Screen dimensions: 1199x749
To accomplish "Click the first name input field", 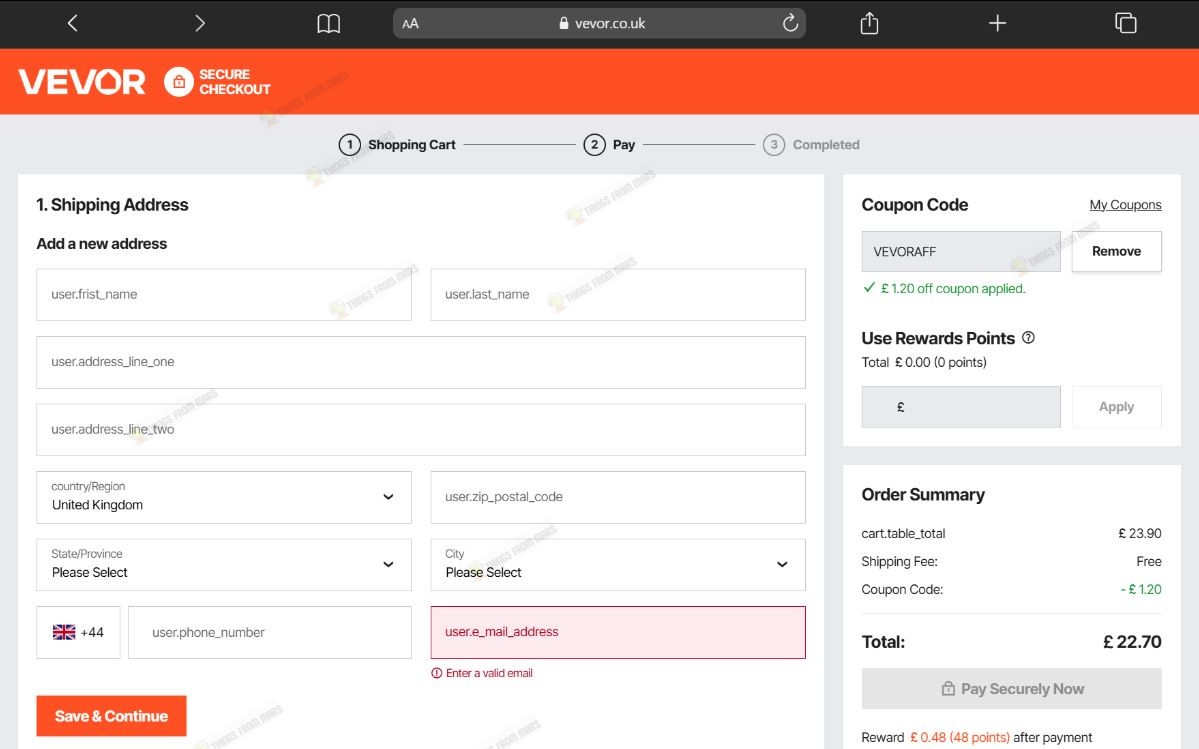I will 224,294.
